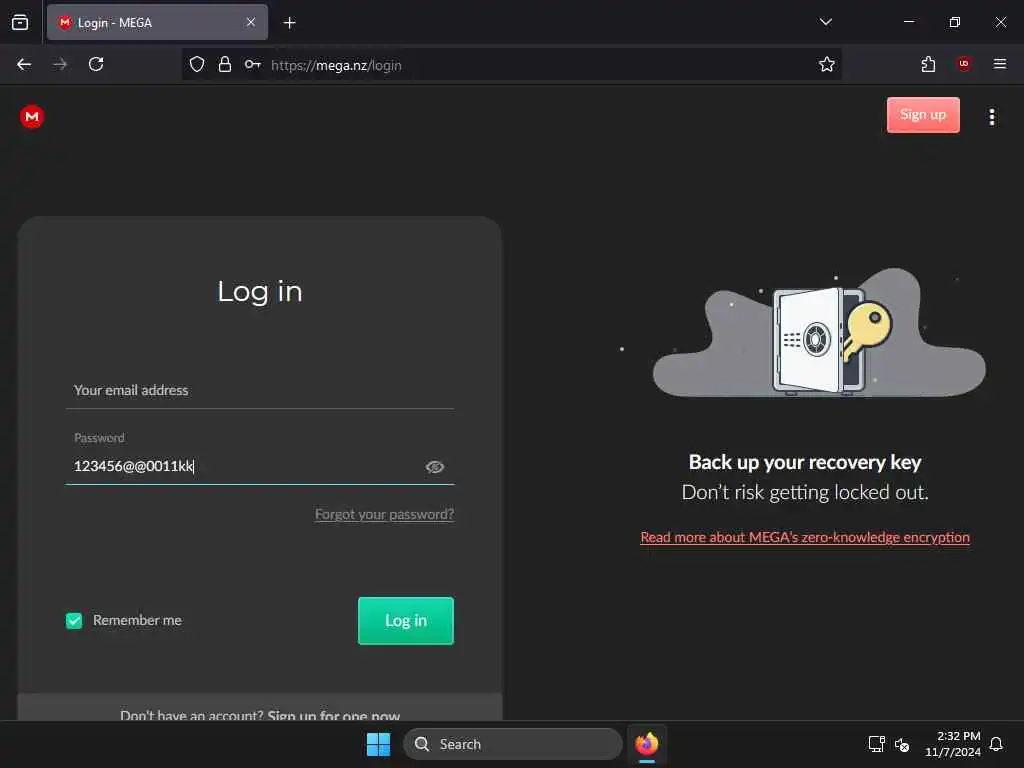The width and height of the screenshot is (1024, 768).
Task: Open the Firefox extensions panel
Action: click(x=928, y=64)
